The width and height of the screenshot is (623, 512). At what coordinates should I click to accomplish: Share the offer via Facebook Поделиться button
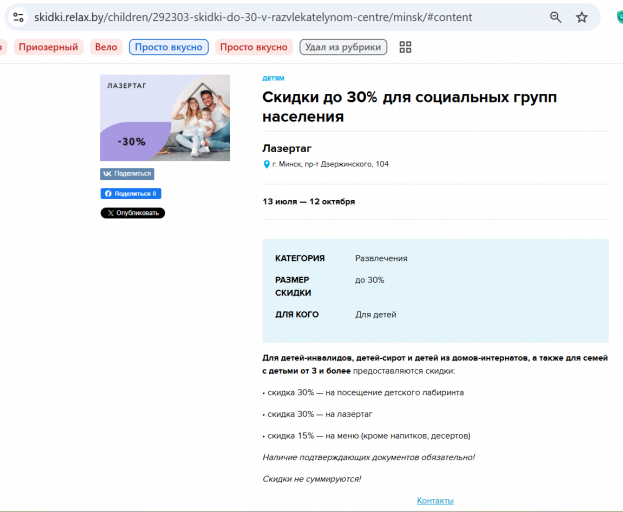(x=131, y=193)
